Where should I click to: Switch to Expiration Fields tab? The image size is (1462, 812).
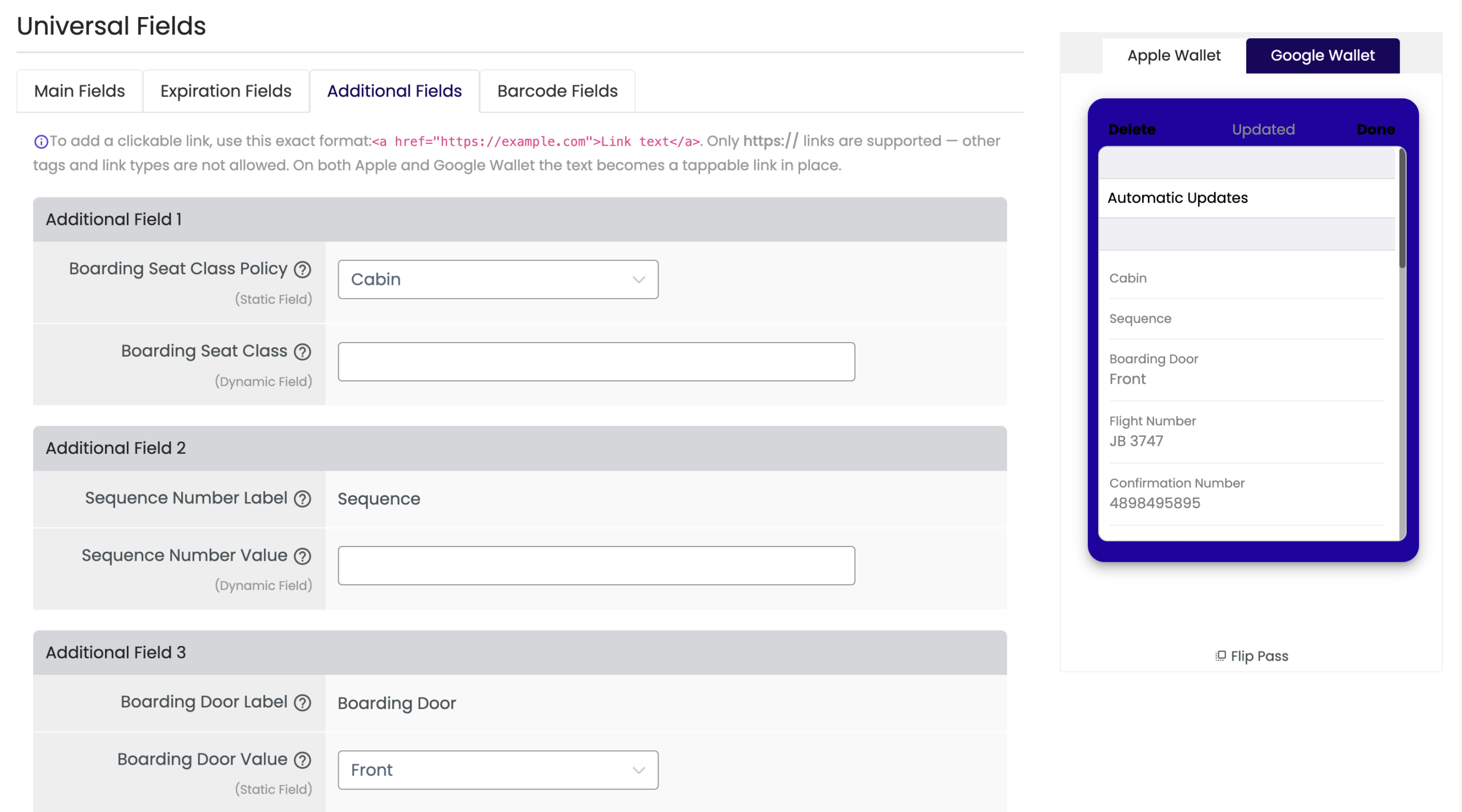226,91
